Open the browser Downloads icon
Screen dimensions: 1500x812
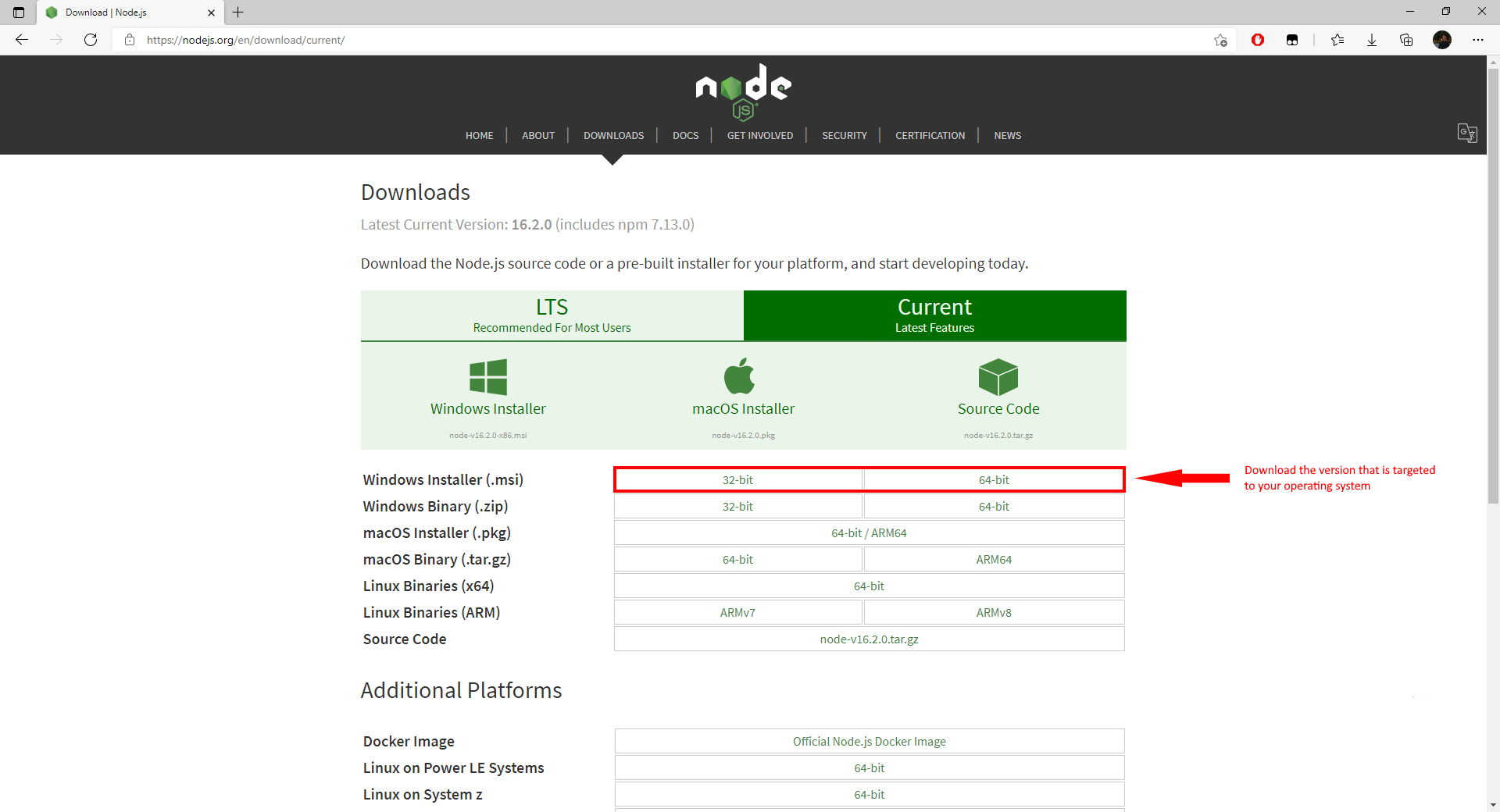[x=1372, y=40]
